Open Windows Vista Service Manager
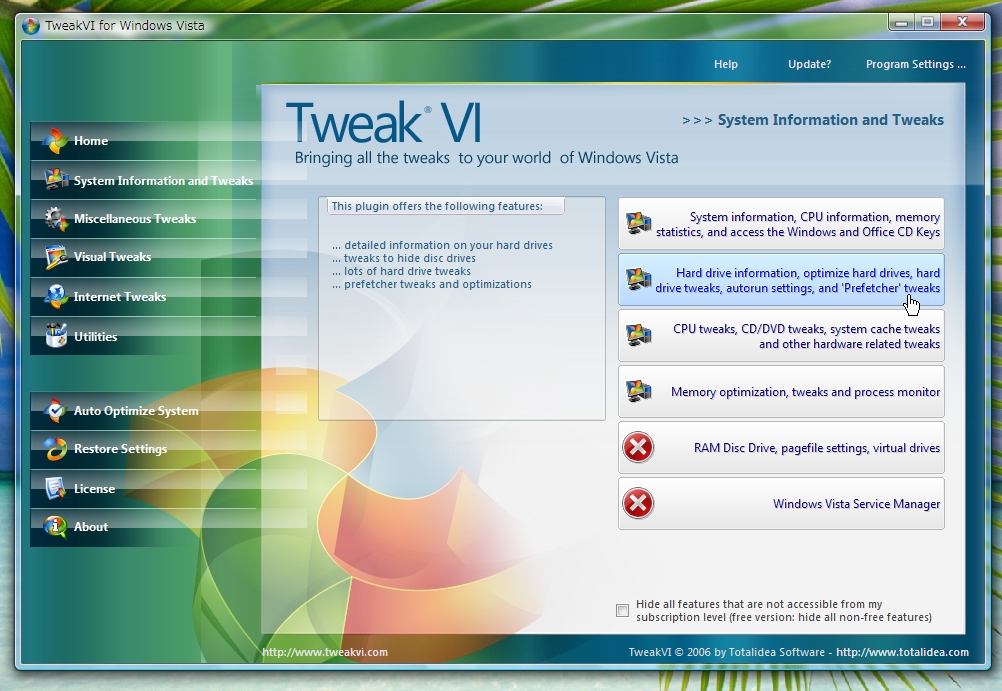 tap(781, 503)
